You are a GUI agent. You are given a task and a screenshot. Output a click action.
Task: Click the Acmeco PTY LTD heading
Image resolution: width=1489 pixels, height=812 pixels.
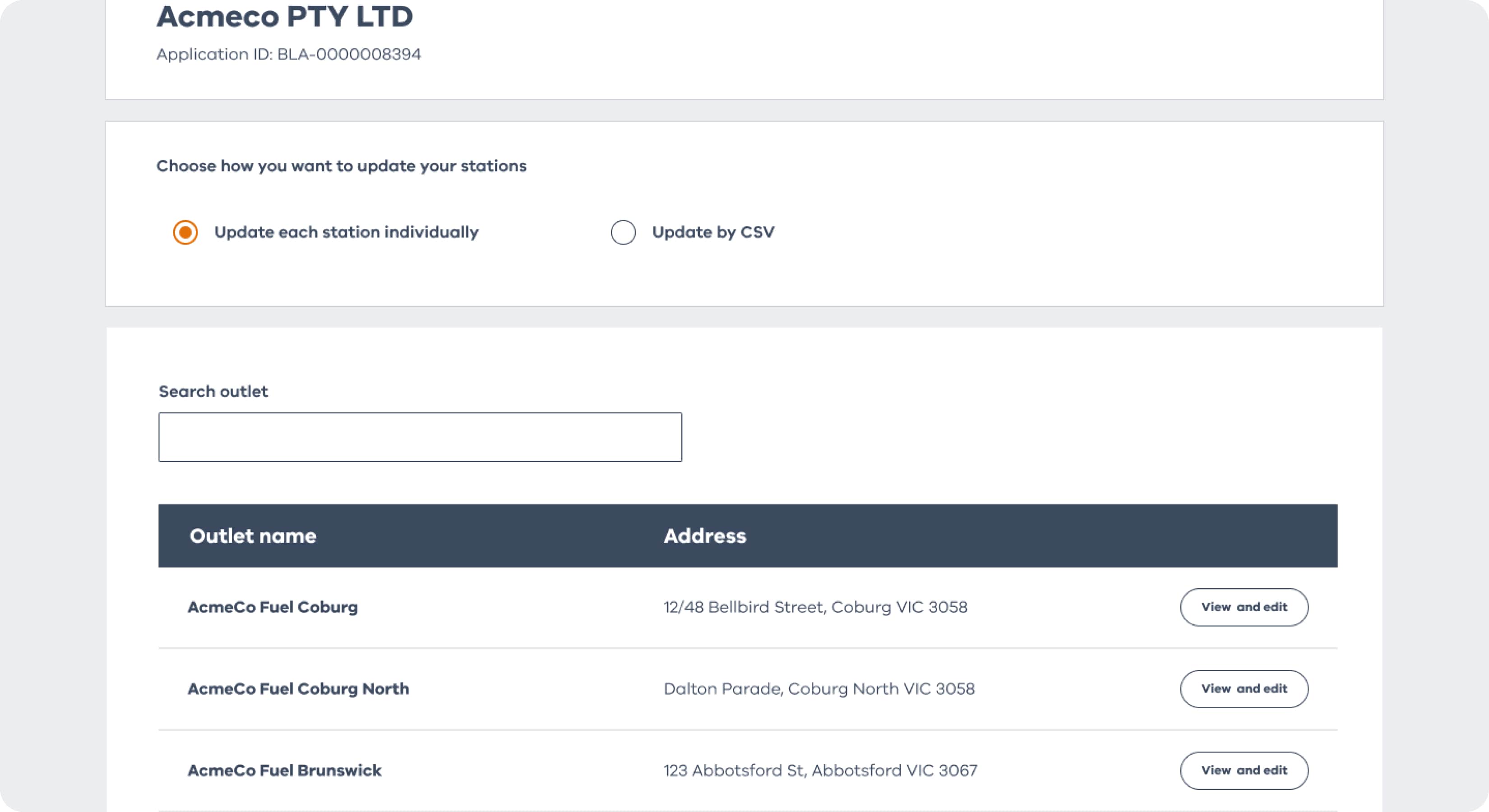tap(284, 16)
